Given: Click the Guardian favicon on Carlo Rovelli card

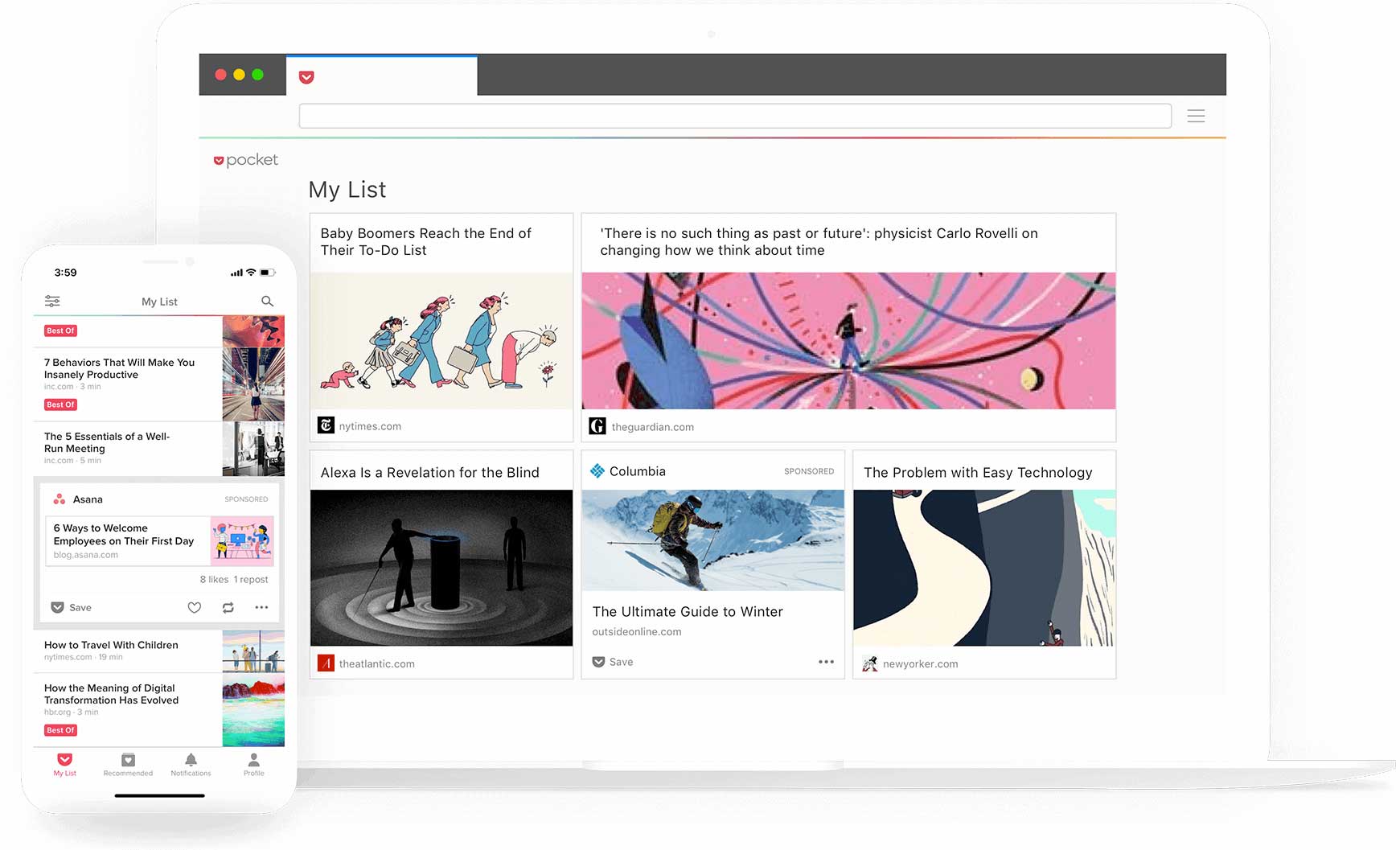Looking at the screenshot, I should [x=597, y=426].
